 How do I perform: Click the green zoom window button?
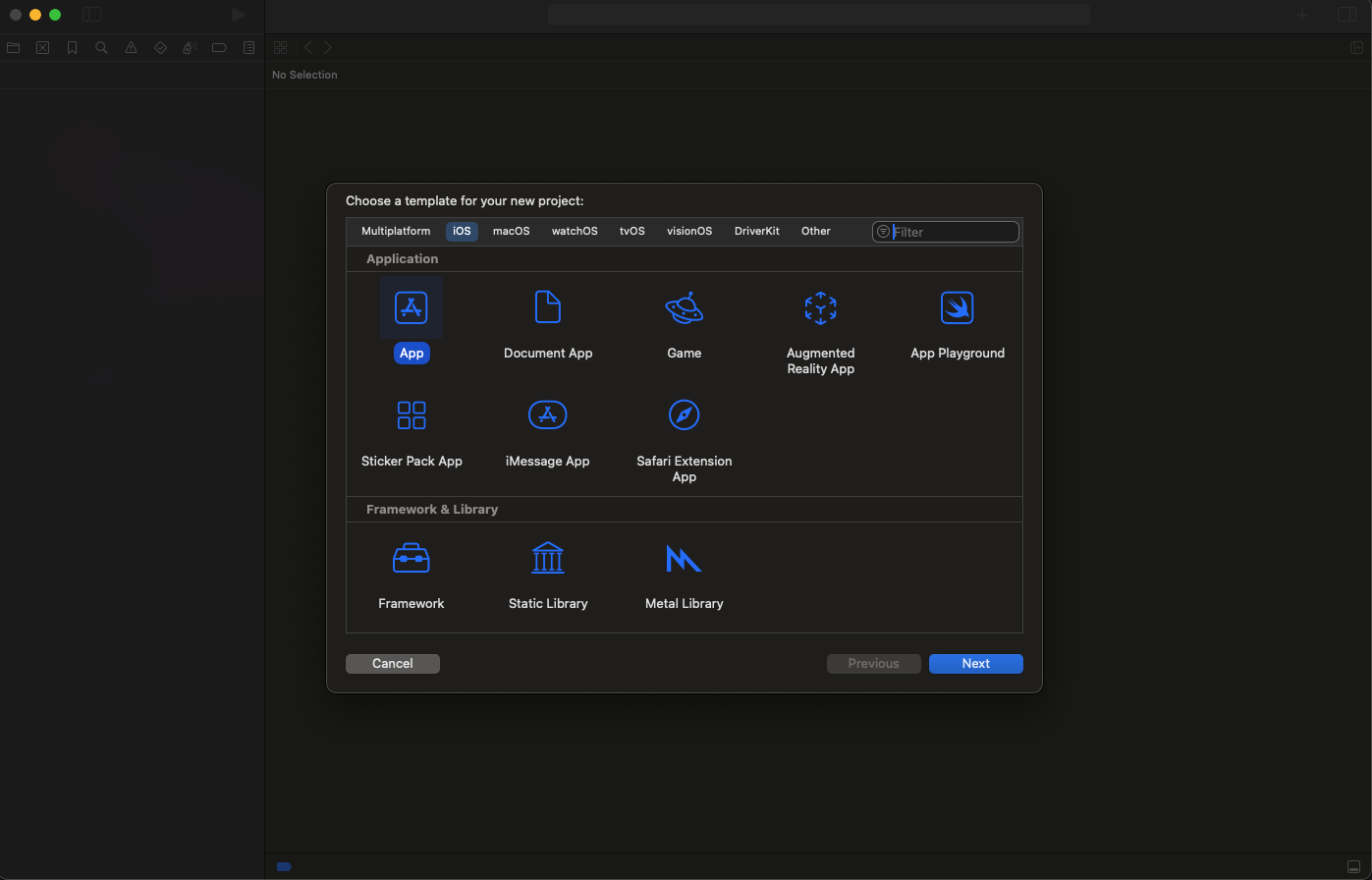55,15
